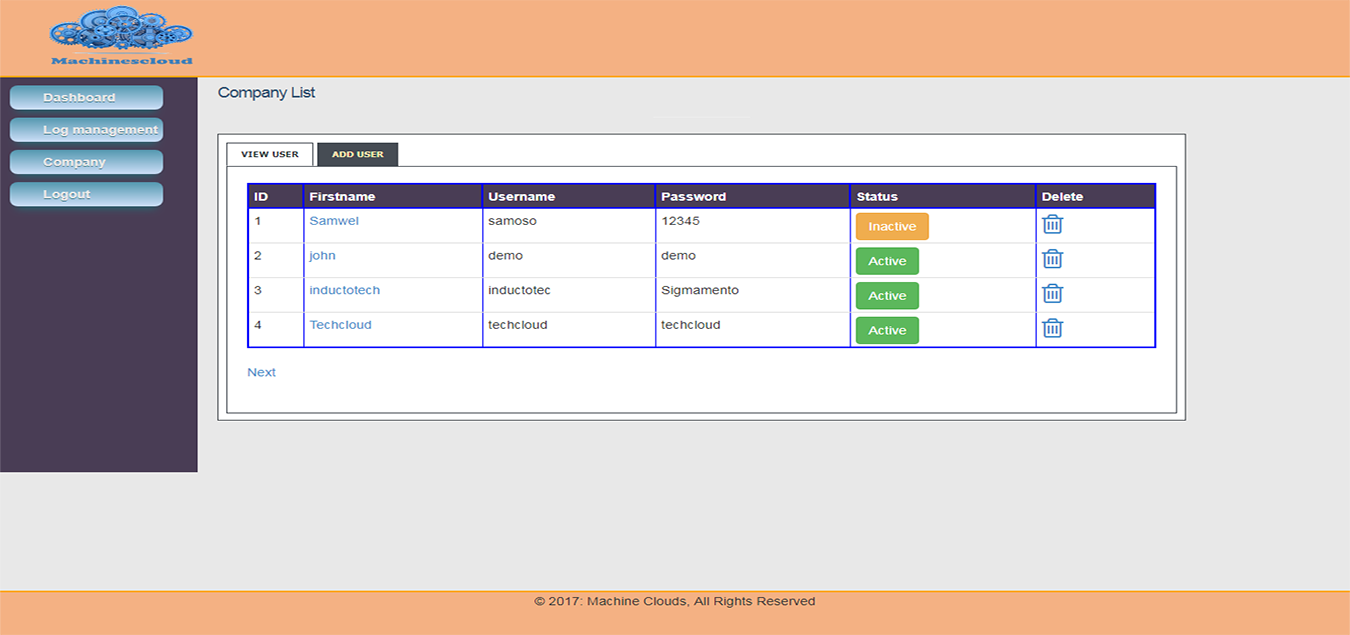Switch inductotech's Active status button
Image resolution: width=1350 pixels, height=635 pixels.
886,296
